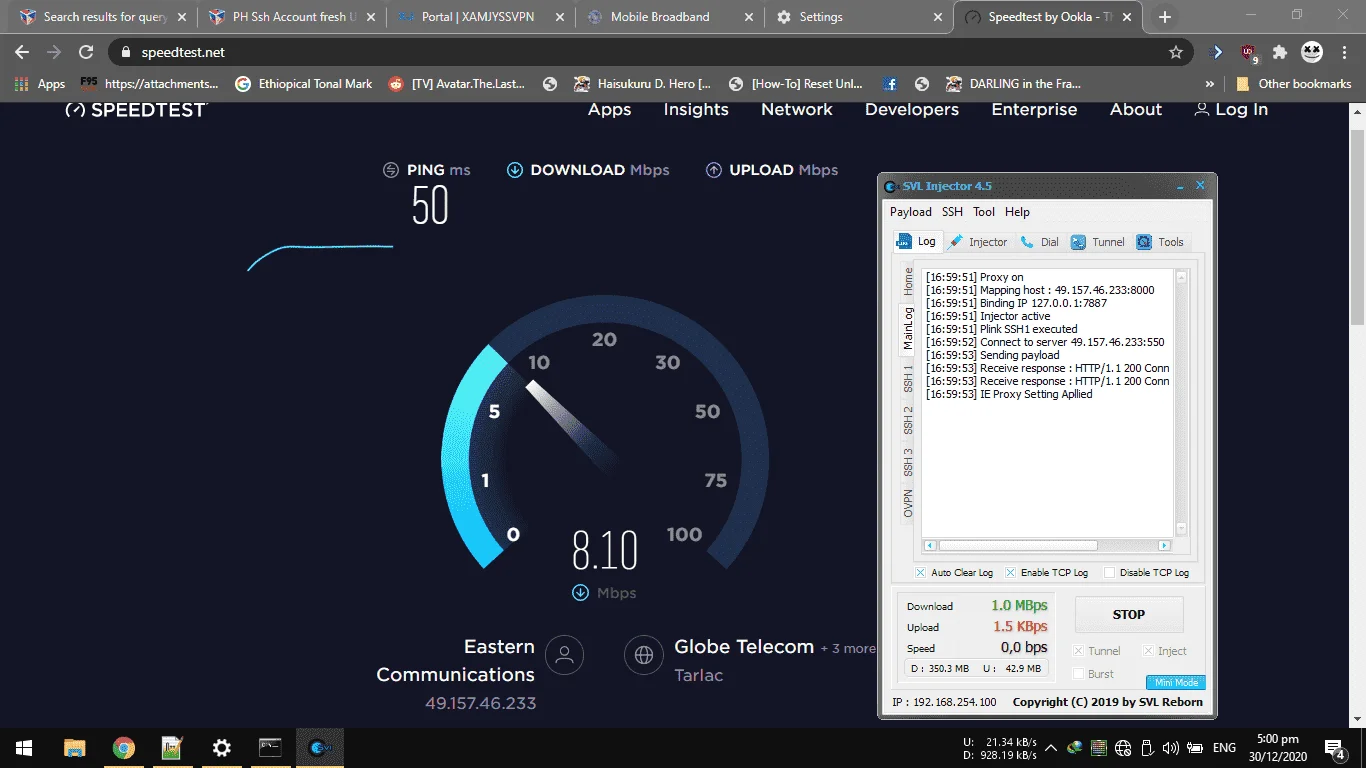Open a new browser tab
Viewport: 1366px width, 768px height.
click(x=1165, y=17)
